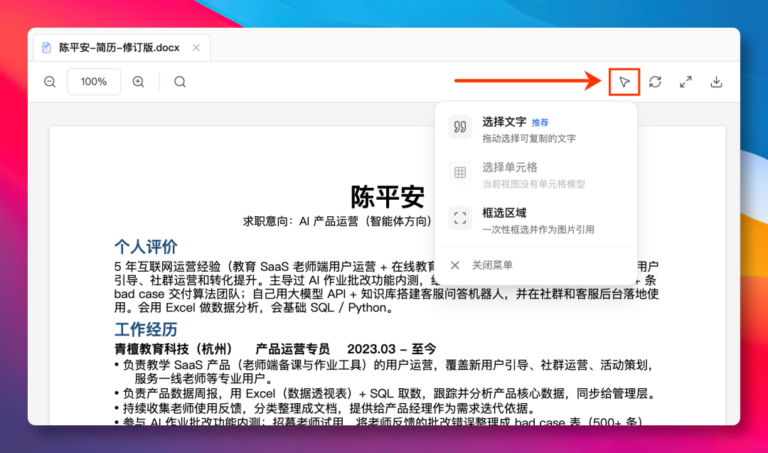Click the 100% zoom level field
The image size is (768, 453).
[x=94, y=82]
